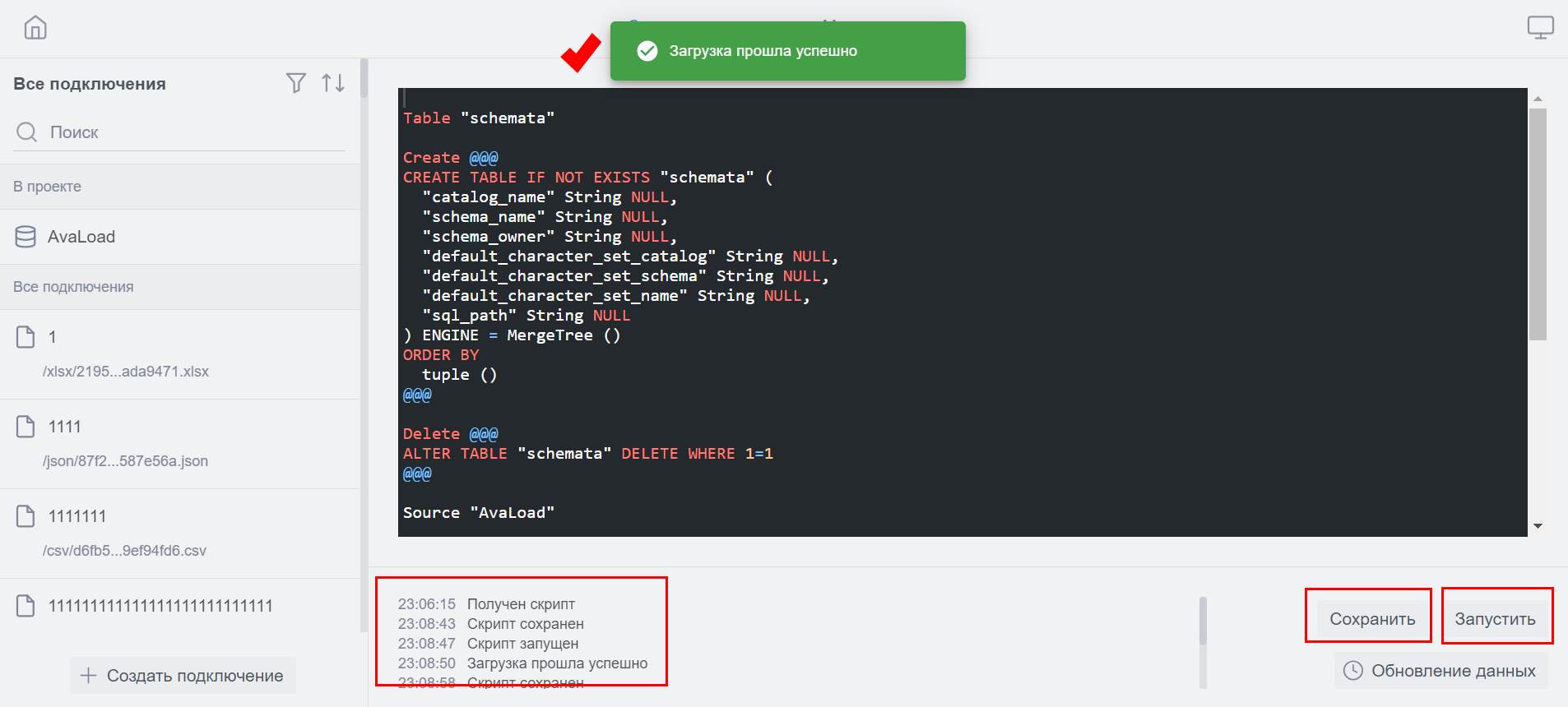
Task: Click the Обновление данных button
Action: click(x=1440, y=671)
